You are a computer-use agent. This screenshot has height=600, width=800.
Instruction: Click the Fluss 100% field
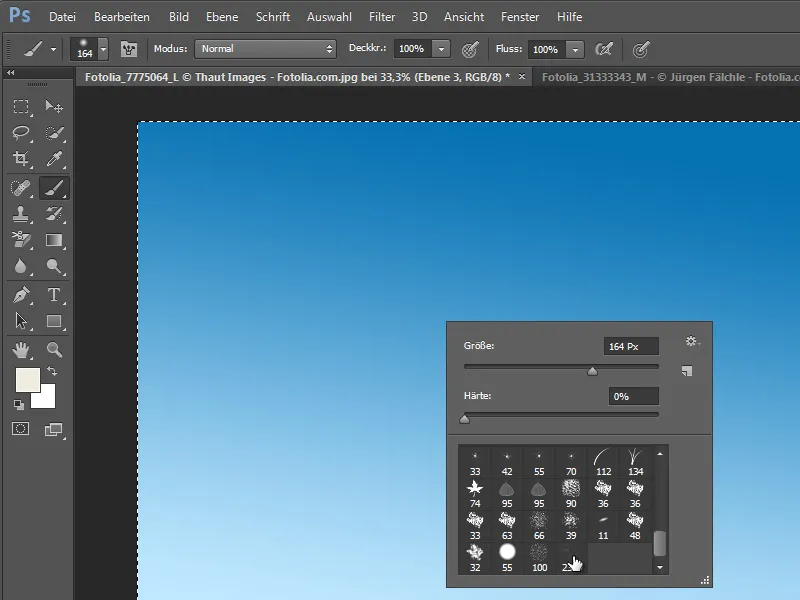tap(547, 49)
